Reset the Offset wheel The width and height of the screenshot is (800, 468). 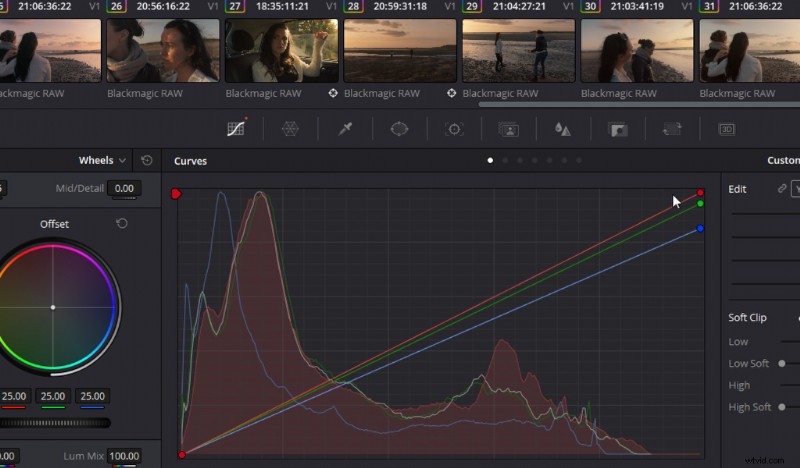click(121, 224)
